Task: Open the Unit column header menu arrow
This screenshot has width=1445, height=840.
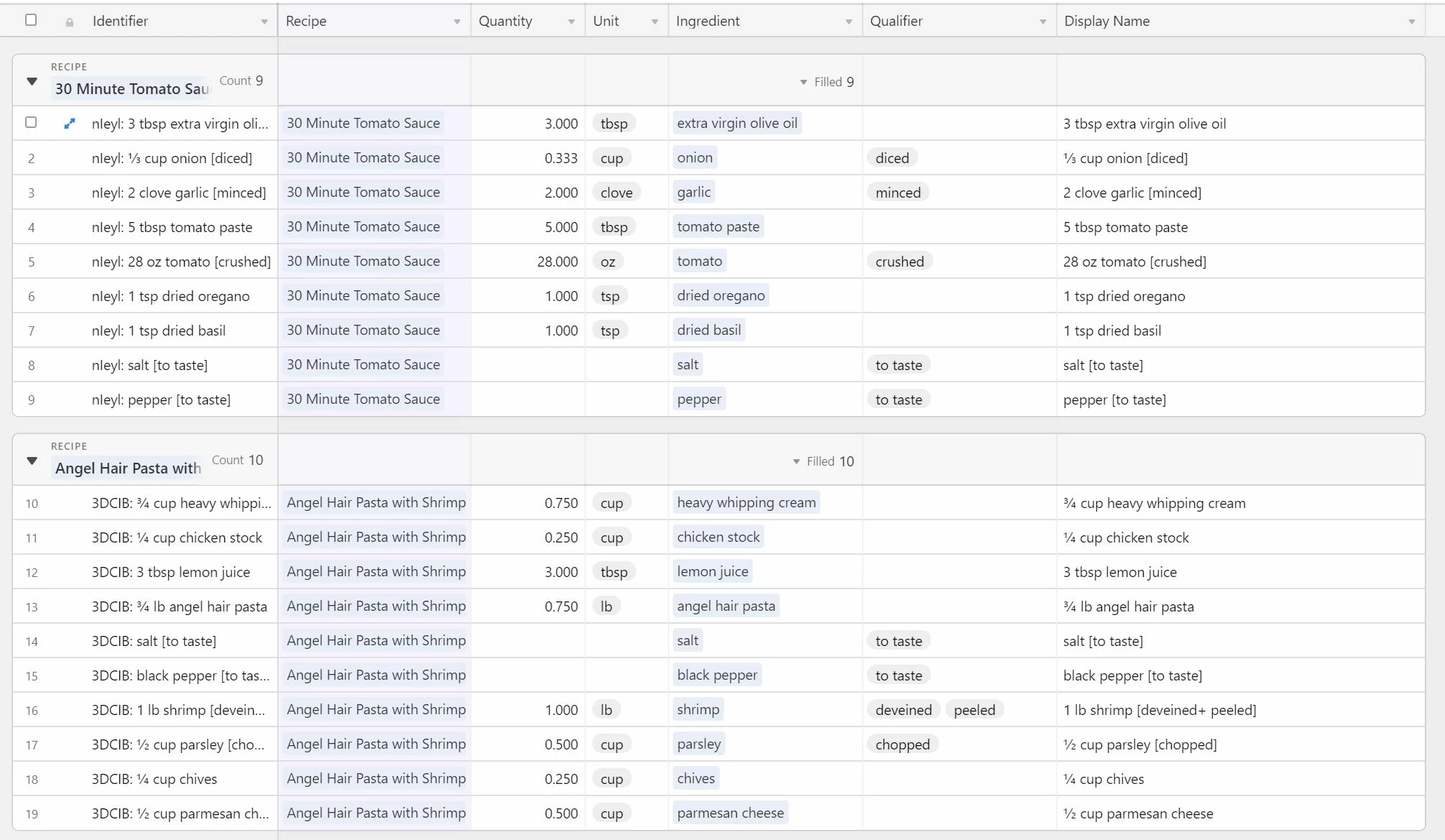Action: point(655,22)
